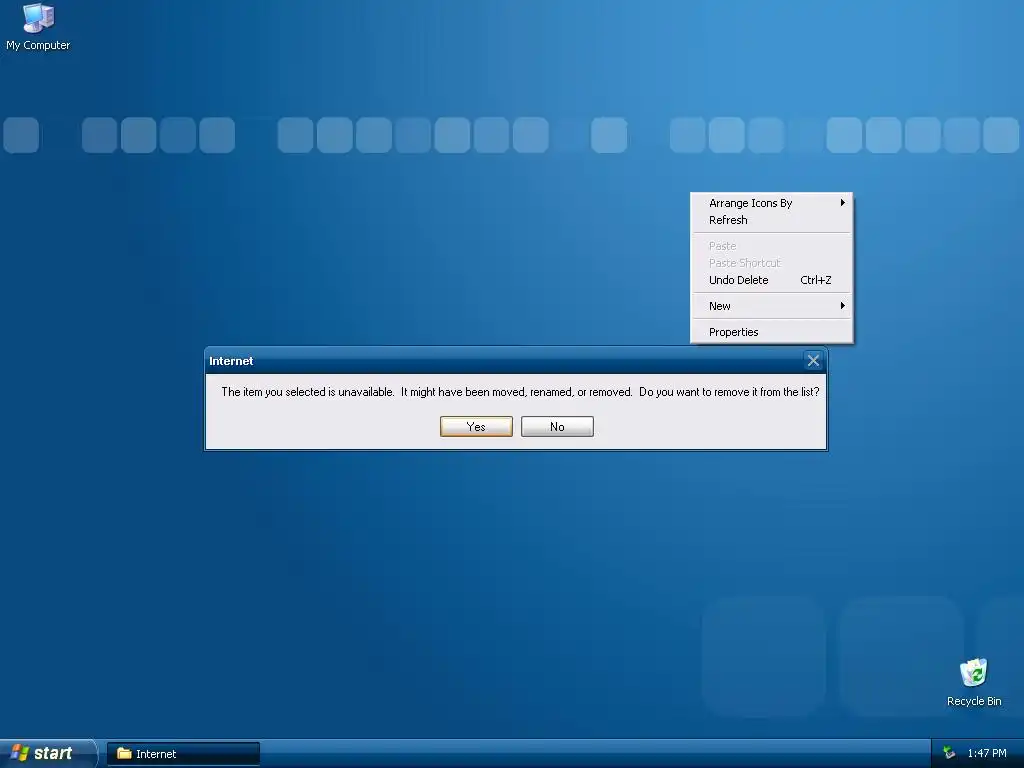Select Undo Delete in the context menu
The height and width of the screenshot is (768, 1024).
(772, 280)
